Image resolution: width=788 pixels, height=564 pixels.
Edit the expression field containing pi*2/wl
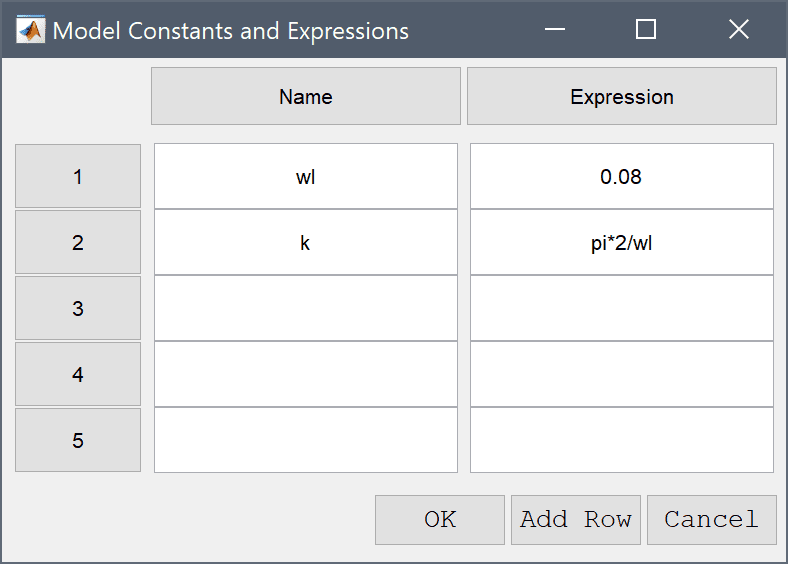click(x=622, y=242)
